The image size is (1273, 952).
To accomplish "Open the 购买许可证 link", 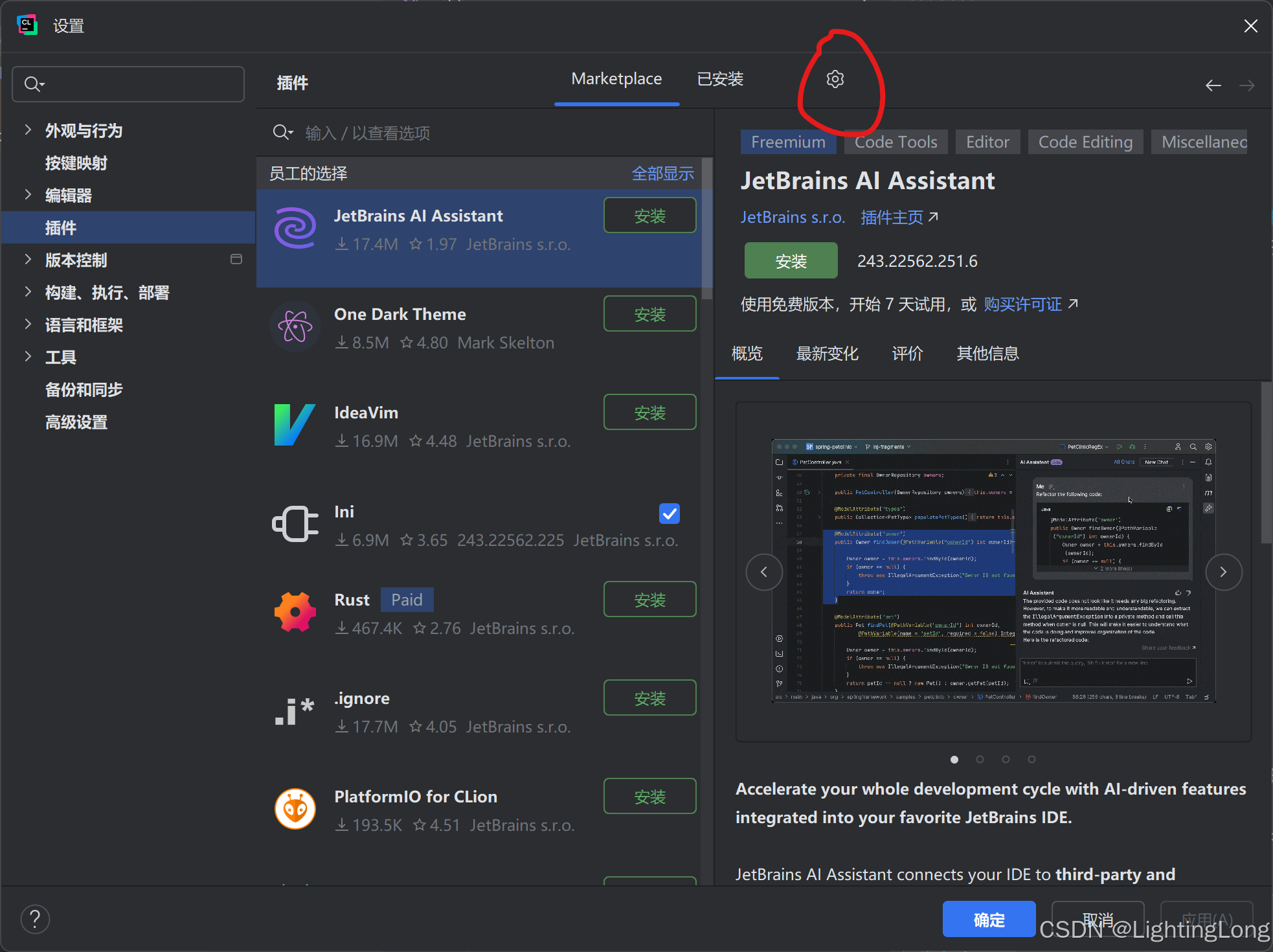I will click(1022, 304).
